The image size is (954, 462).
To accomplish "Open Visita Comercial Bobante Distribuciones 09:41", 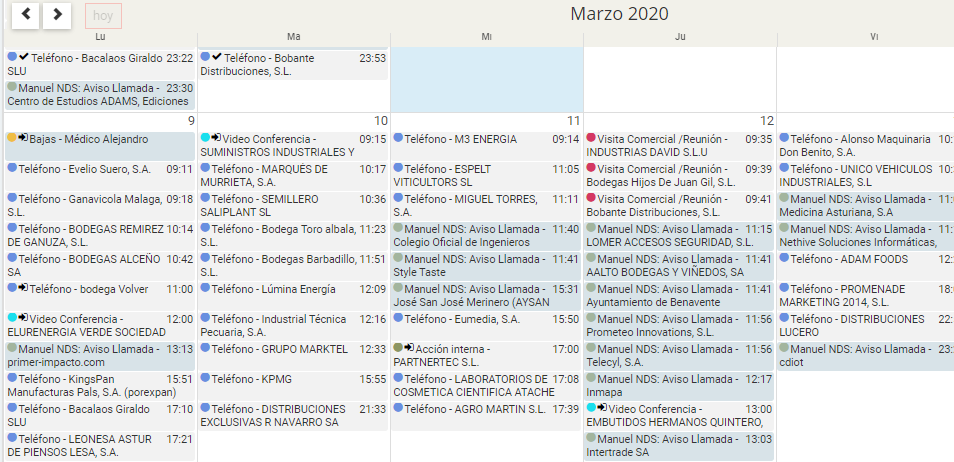I will coord(679,206).
